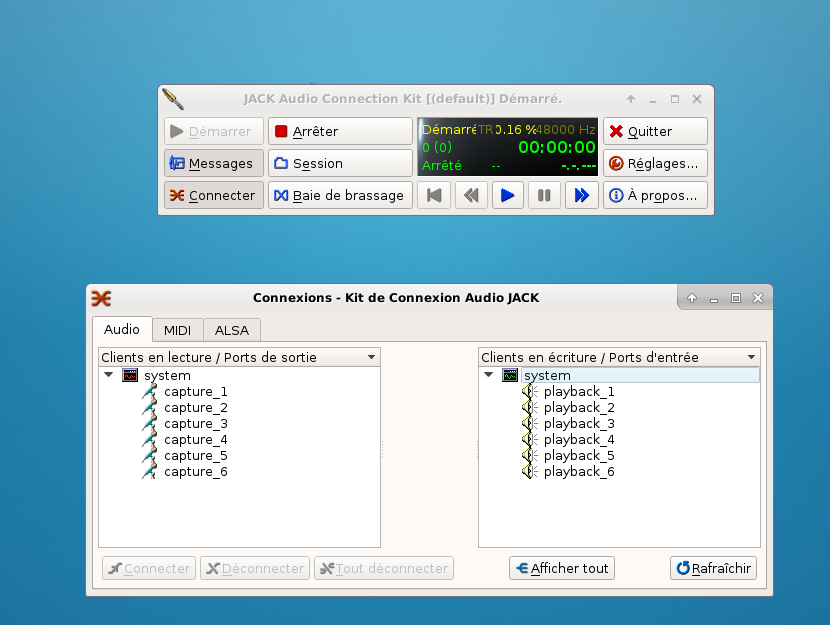Select the capture_2 port

pyautogui.click(x=196, y=408)
